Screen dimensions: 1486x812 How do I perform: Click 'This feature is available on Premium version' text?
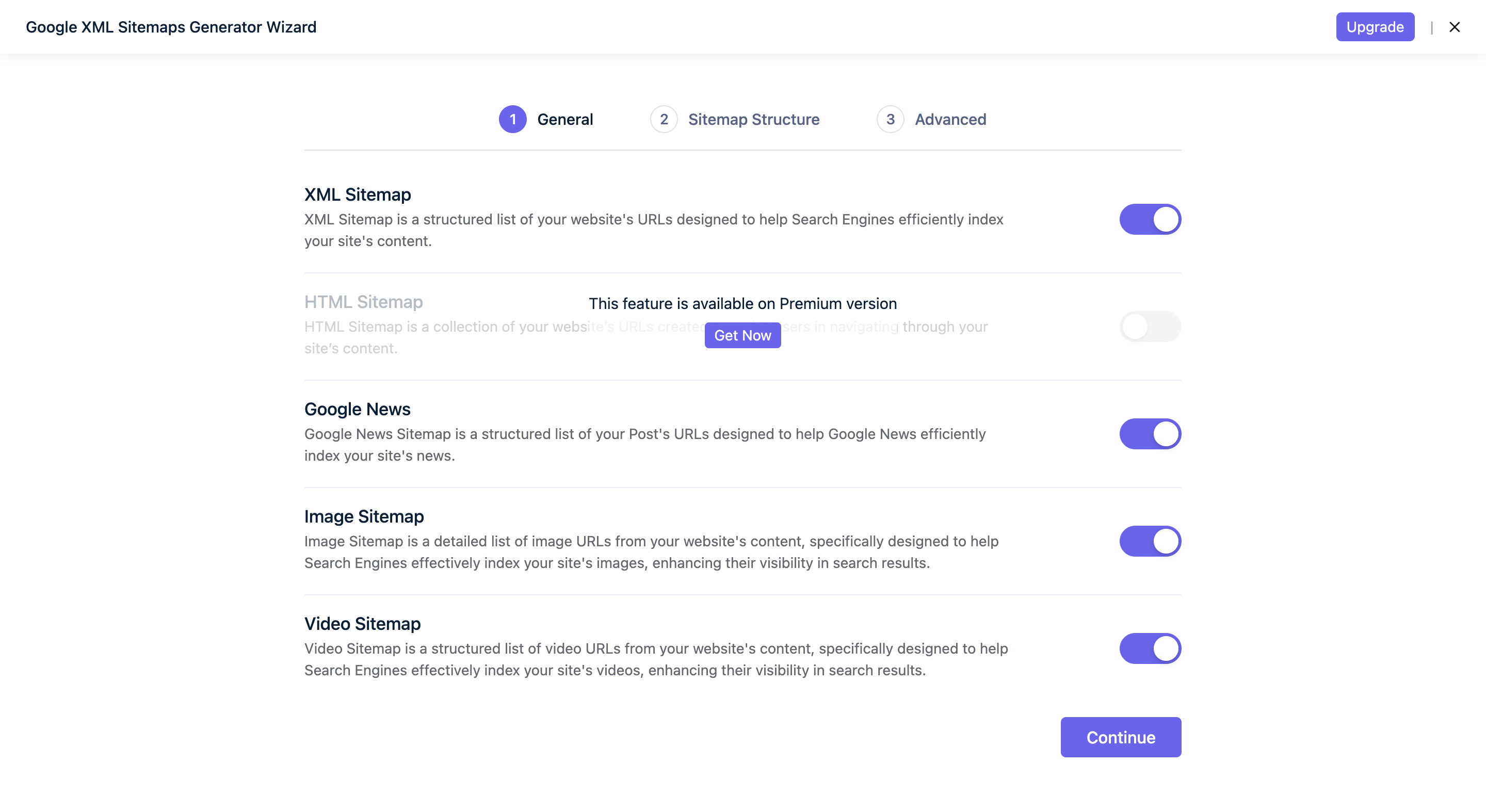click(742, 303)
